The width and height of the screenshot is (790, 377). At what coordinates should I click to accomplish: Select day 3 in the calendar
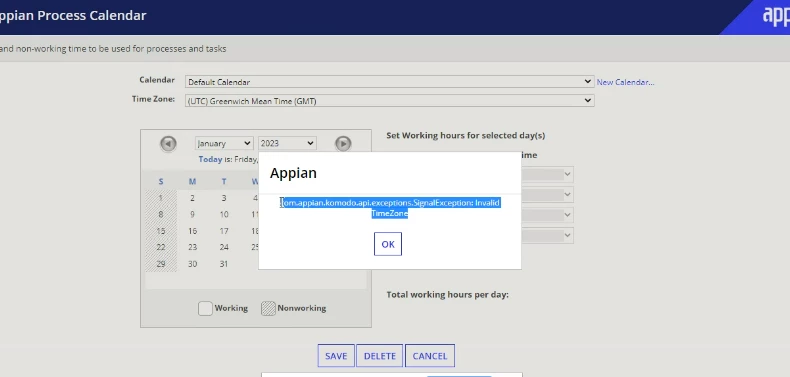coord(224,198)
